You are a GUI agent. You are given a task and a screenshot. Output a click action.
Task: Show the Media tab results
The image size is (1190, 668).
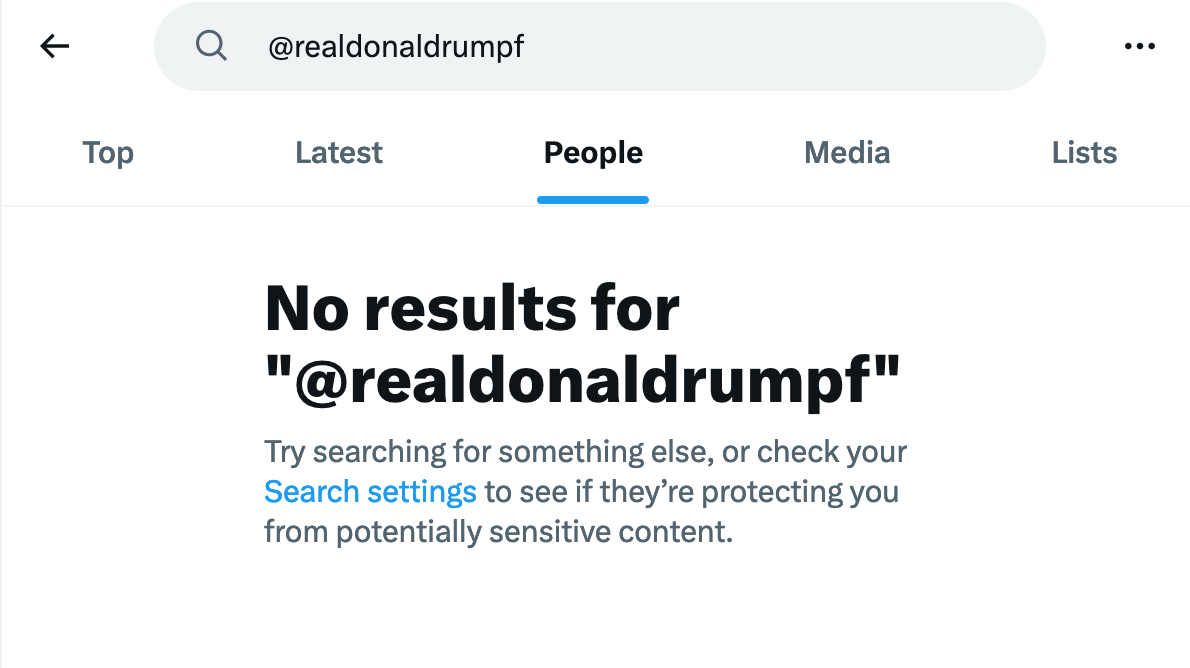click(847, 153)
